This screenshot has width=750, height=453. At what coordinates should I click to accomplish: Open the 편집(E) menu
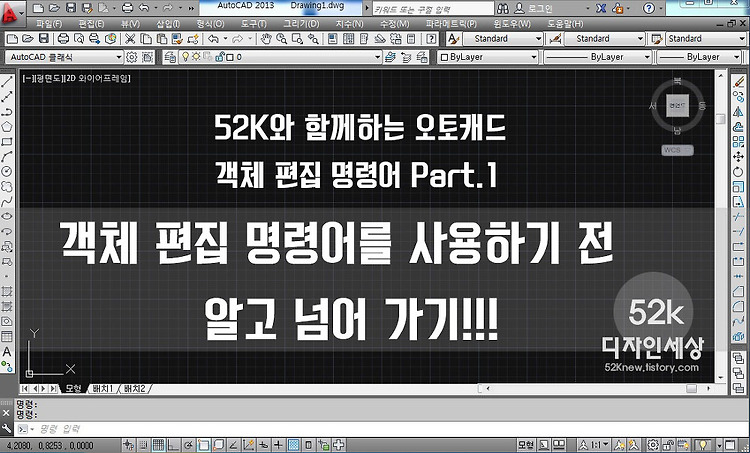pyautogui.click(x=91, y=23)
